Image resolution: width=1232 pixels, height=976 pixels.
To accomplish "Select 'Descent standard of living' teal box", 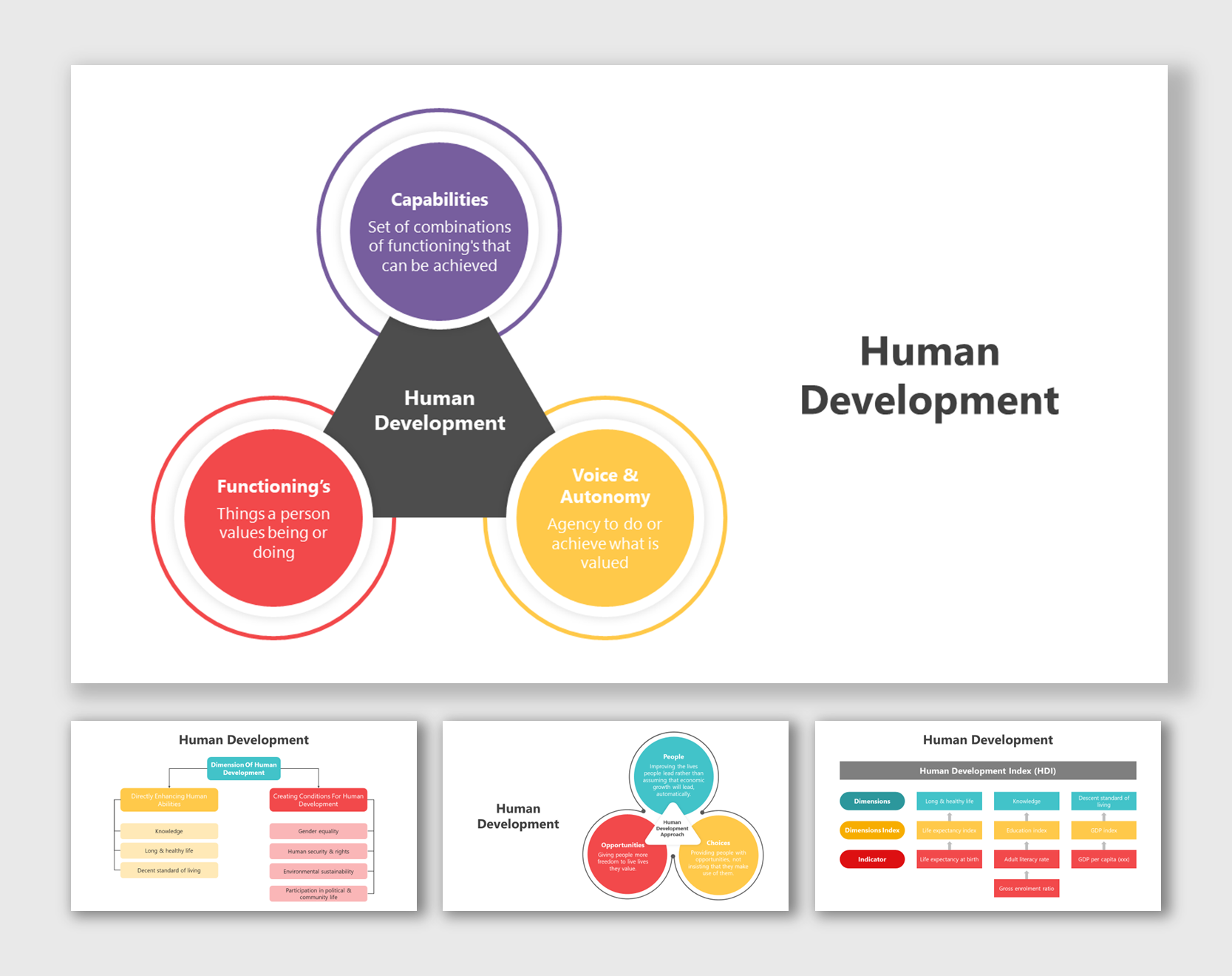I will click(x=1104, y=802).
